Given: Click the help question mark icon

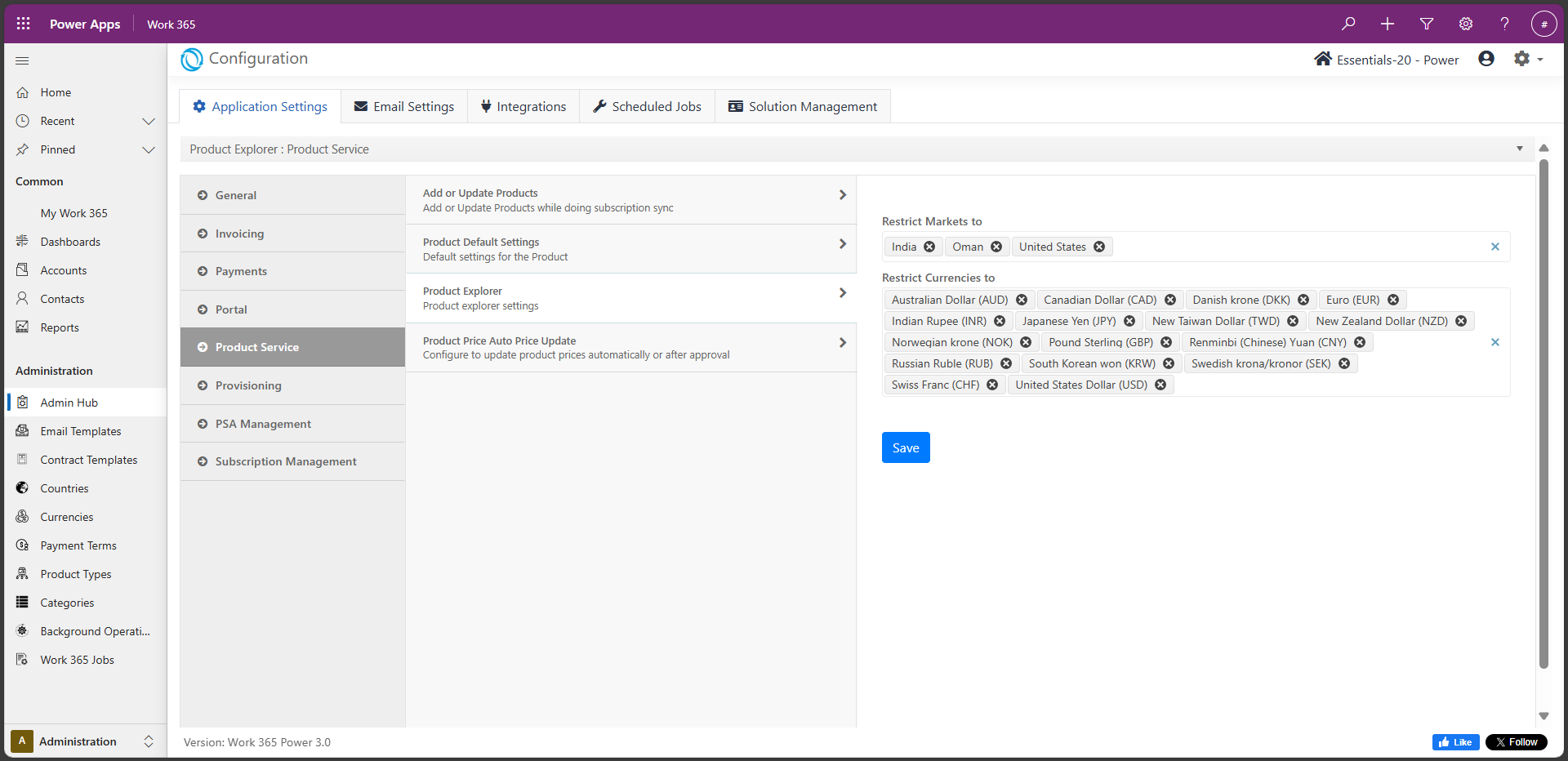Looking at the screenshot, I should point(1504,24).
